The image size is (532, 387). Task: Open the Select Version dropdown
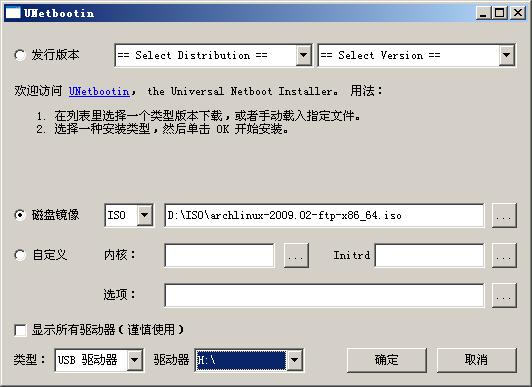pyautogui.click(x=417, y=55)
